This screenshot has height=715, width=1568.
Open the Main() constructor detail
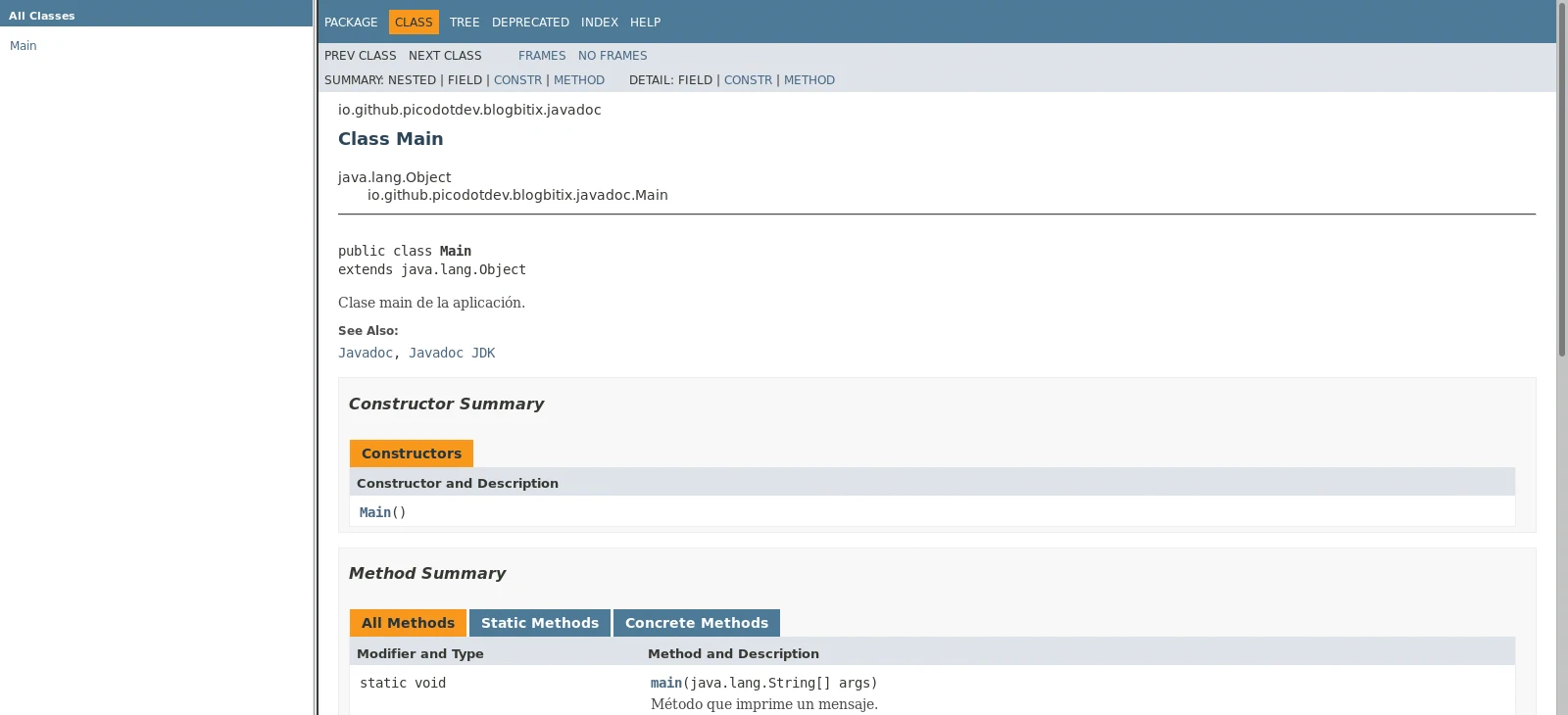coord(375,512)
